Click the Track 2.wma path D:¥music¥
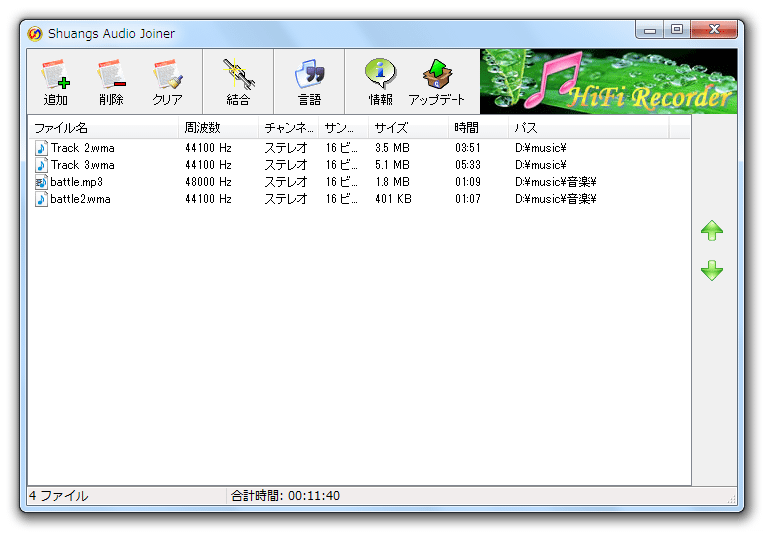 [540, 148]
